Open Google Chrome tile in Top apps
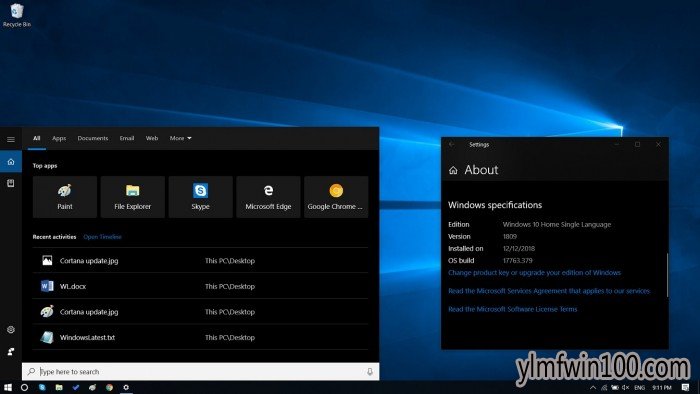 coord(336,197)
